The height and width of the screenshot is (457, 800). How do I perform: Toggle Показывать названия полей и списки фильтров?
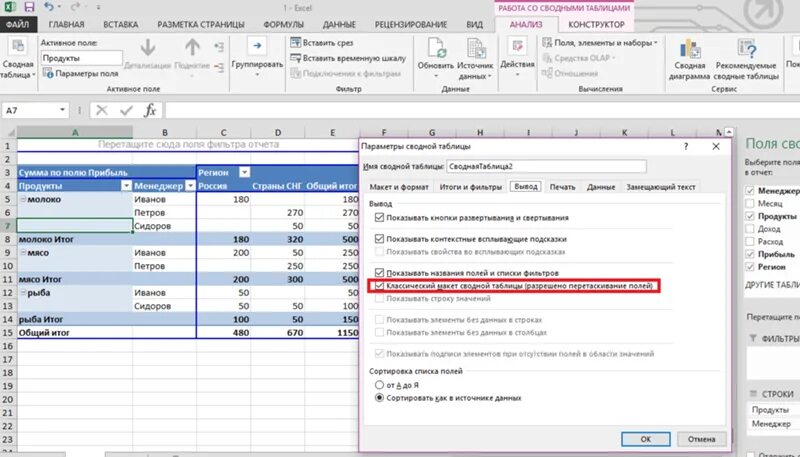pyautogui.click(x=379, y=273)
